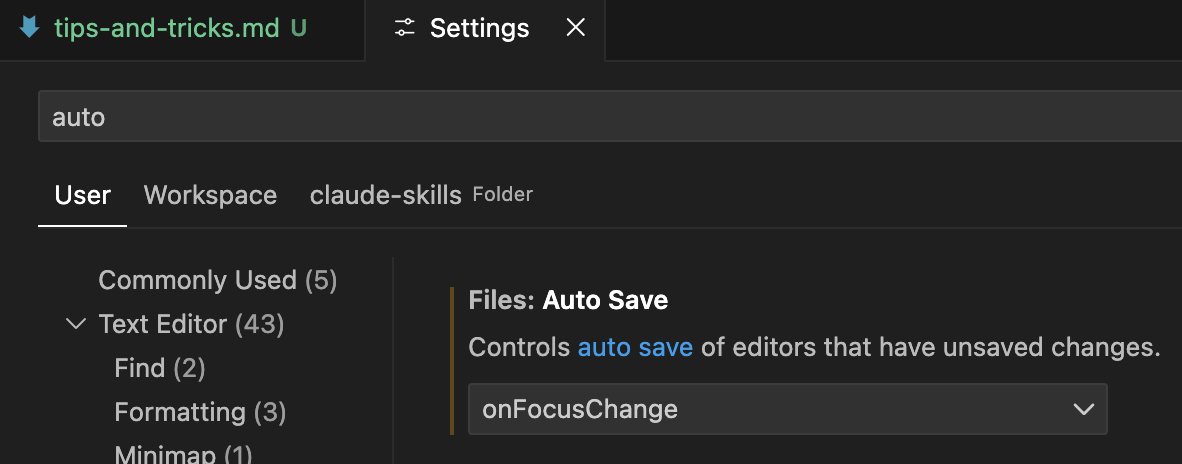The image size is (1182, 464).
Task: Switch to Workspace settings scope
Action: pos(210,195)
